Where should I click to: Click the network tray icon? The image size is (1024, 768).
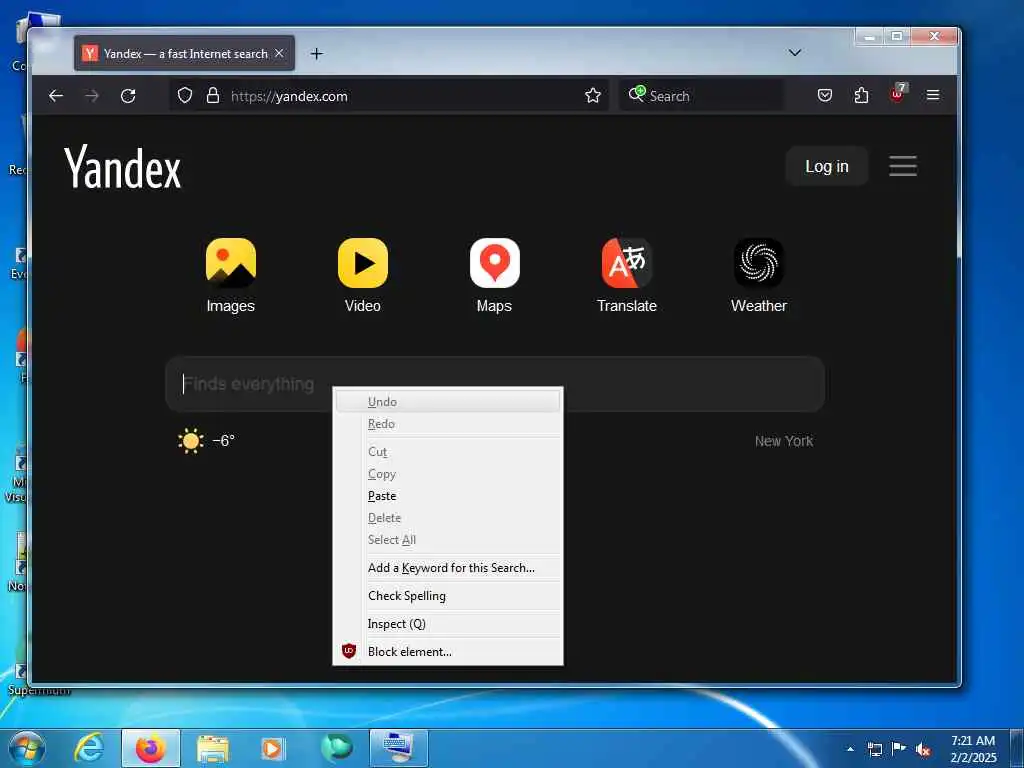[x=874, y=749]
